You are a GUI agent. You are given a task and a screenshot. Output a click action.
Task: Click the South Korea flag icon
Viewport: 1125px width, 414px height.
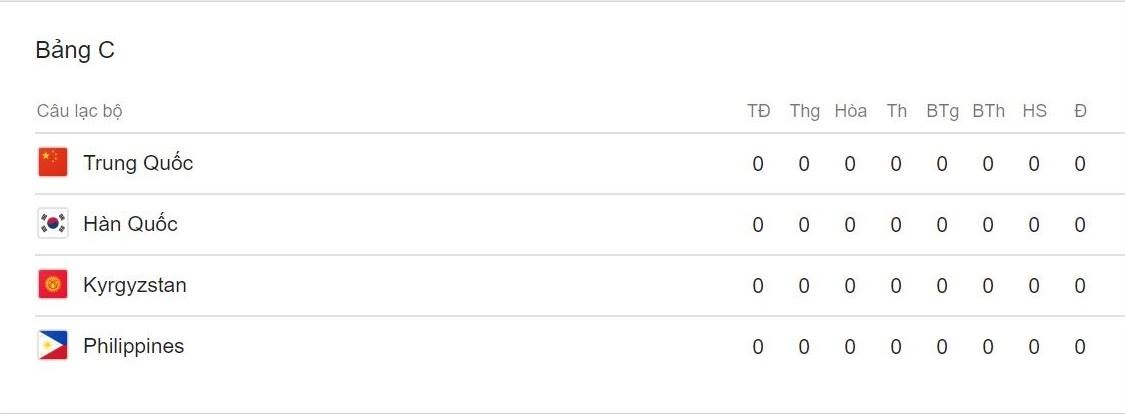pyautogui.click(x=53, y=224)
